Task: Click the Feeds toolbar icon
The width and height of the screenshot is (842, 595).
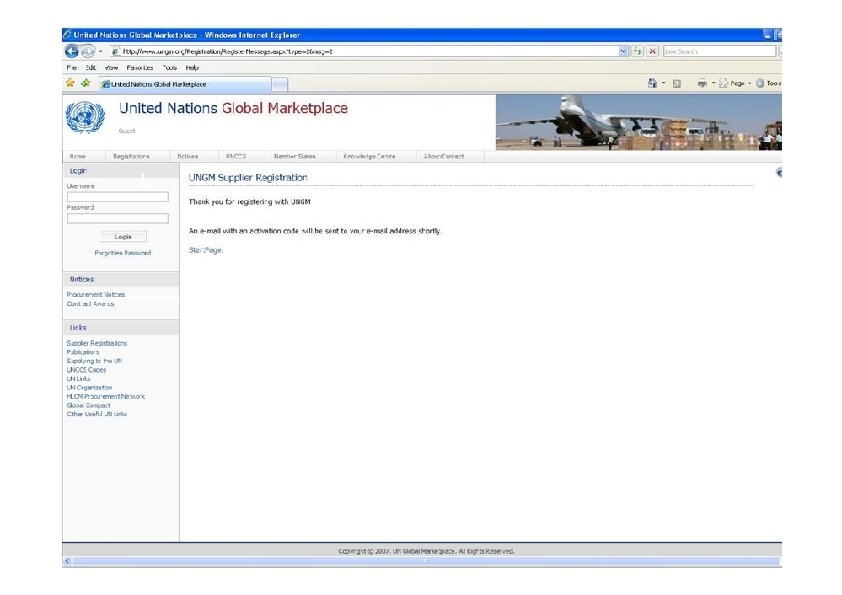Action: point(677,83)
